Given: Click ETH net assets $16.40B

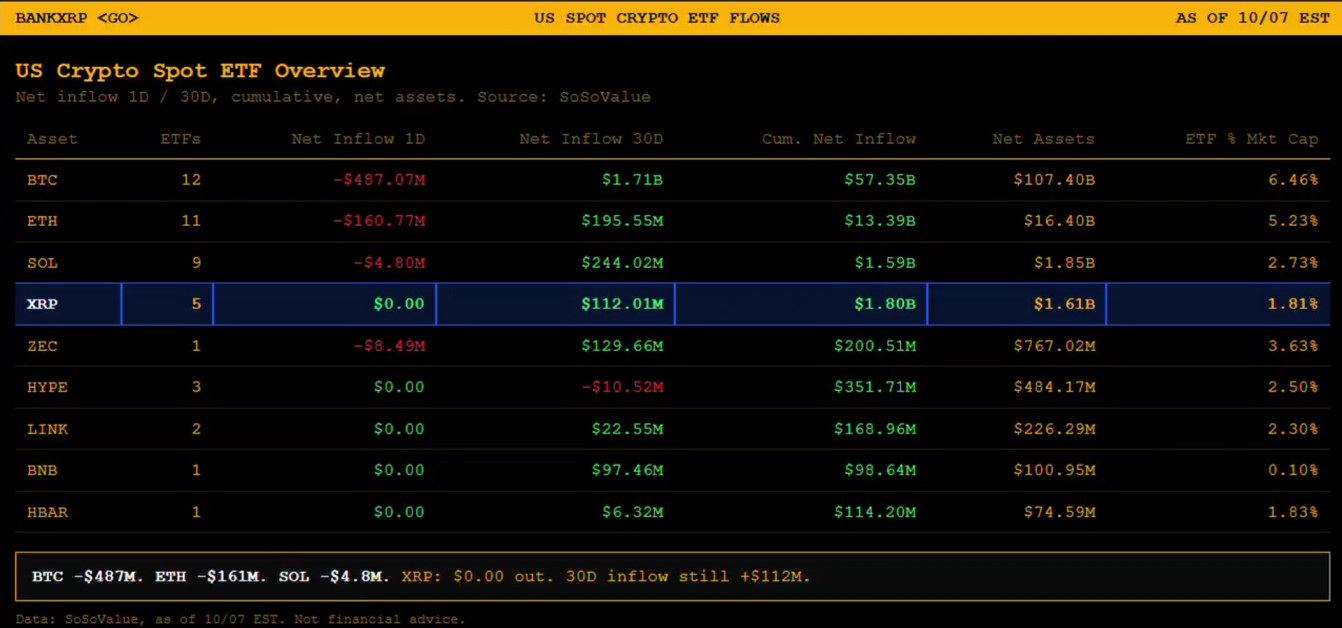Looking at the screenshot, I should 1058,221.
